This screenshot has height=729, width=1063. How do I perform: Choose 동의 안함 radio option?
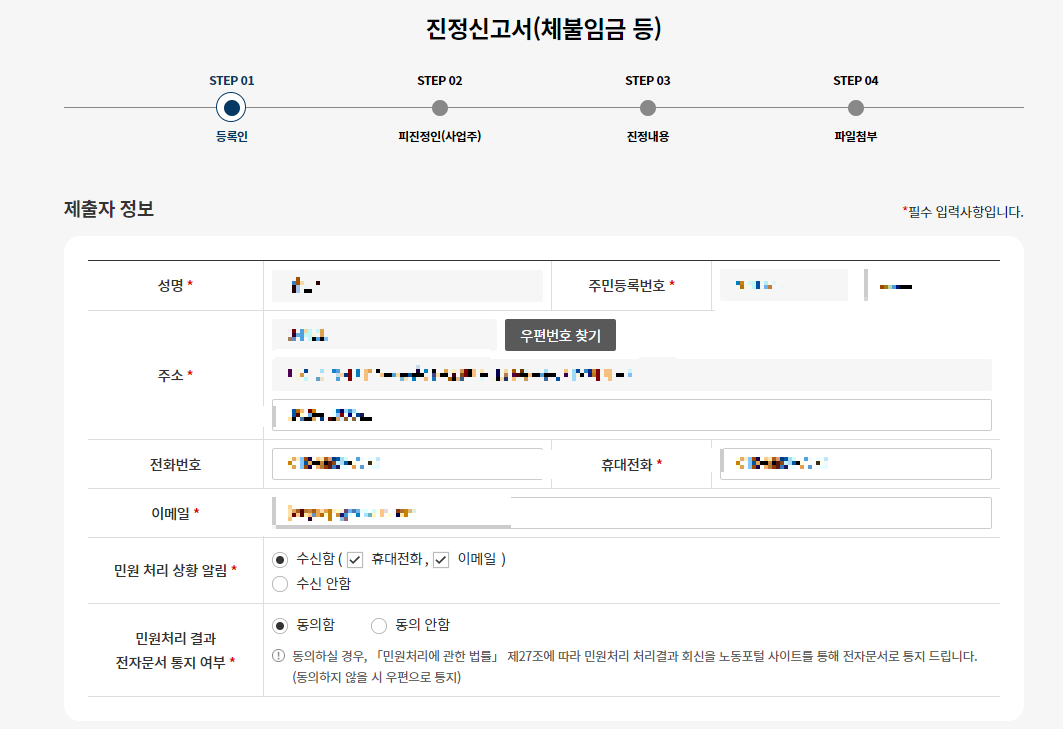coord(379,625)
